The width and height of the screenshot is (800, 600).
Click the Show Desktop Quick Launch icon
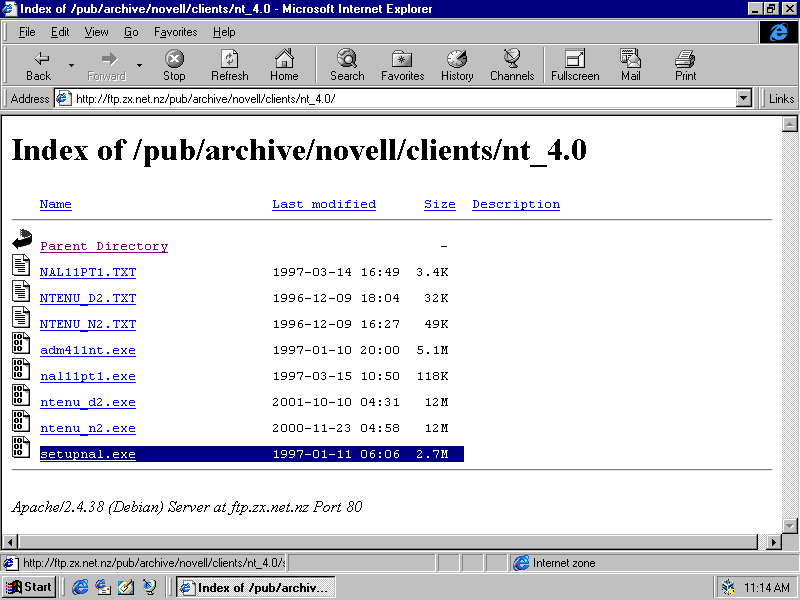coord(126,587)
